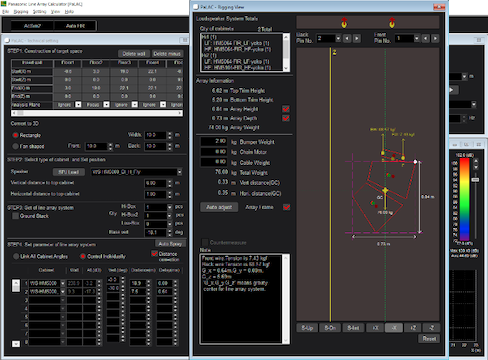Select Rectangle shape option
The height and width of the screenshot is (360, 488).
point(15,135)
